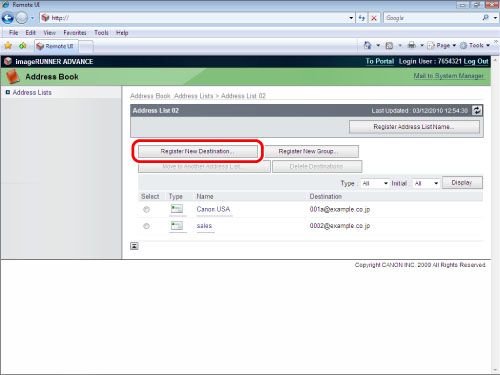Screen dimensions: 500x375
Task: Open the File menu
Action: pyautogui.click(x=14, y=33)
